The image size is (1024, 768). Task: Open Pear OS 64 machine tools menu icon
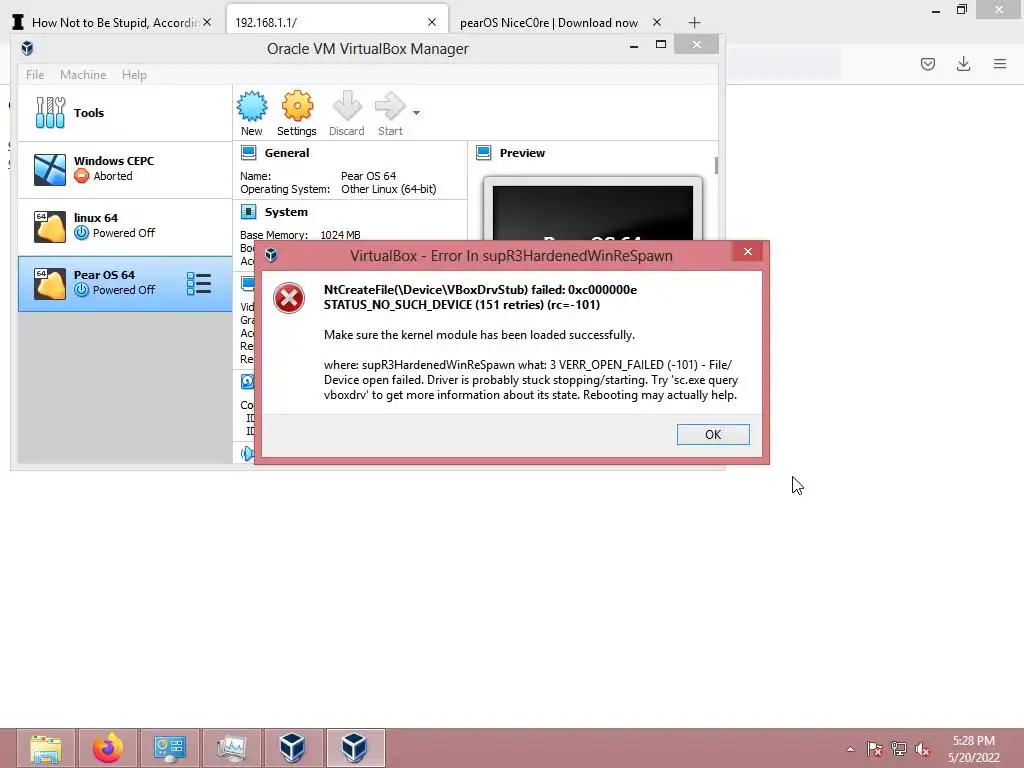(x=199, y=283)
